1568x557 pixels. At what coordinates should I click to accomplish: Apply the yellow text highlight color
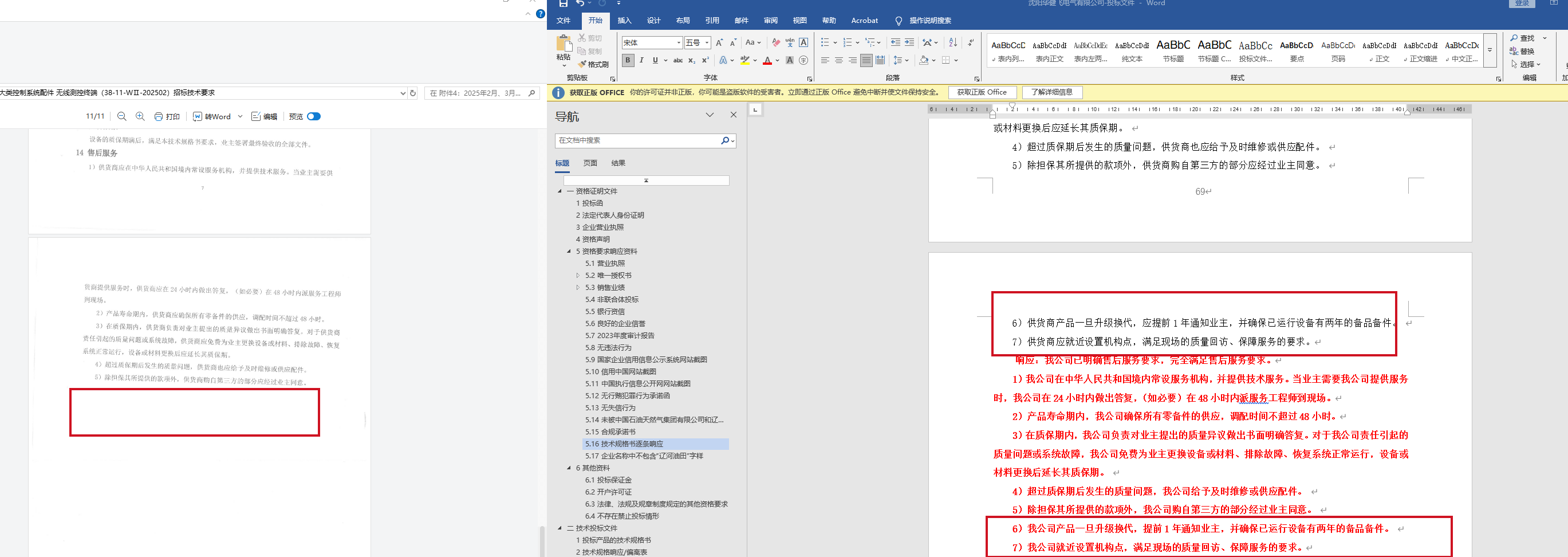pyautogui.click(x=745, y=60)
